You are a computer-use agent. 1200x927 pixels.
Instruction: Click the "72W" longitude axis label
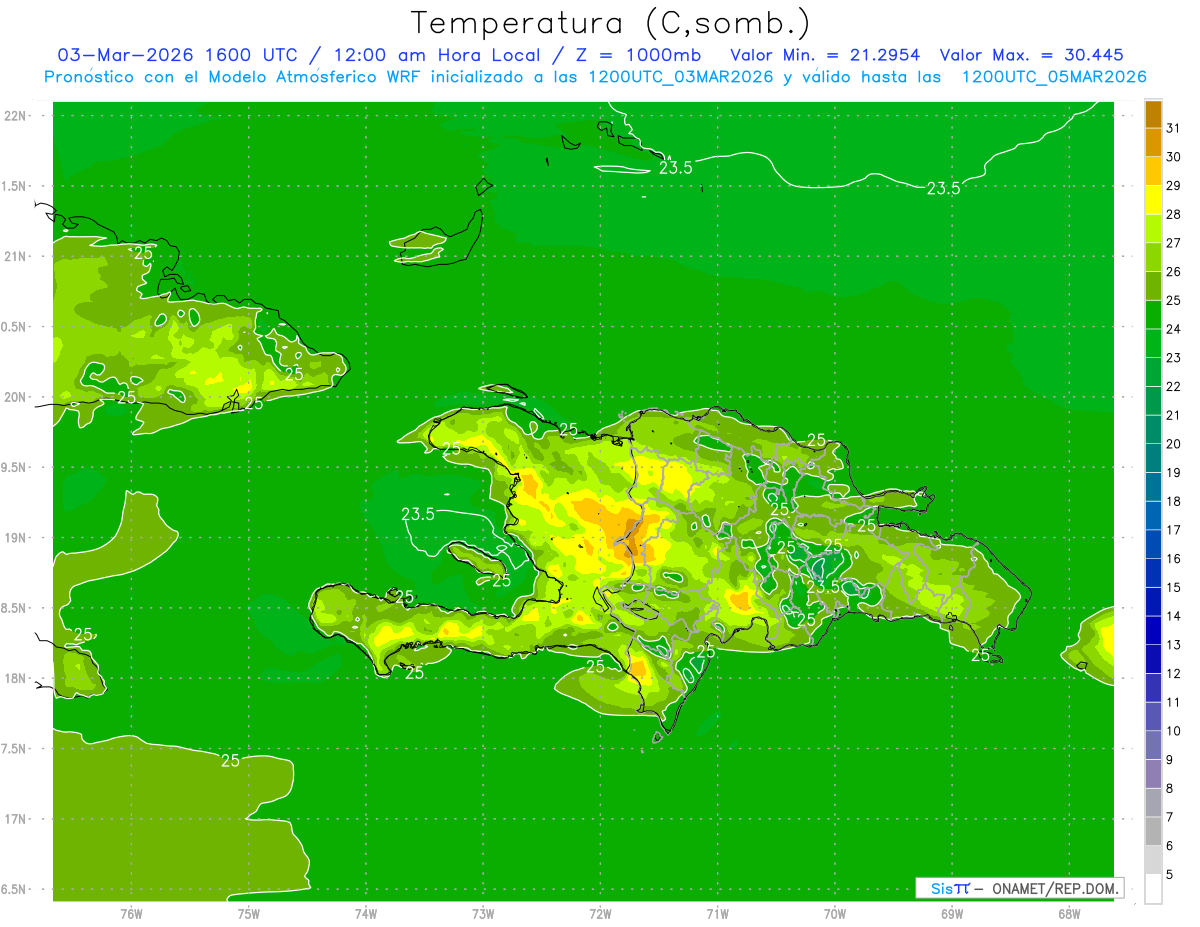pyautogui.click(x=600, y=914)
